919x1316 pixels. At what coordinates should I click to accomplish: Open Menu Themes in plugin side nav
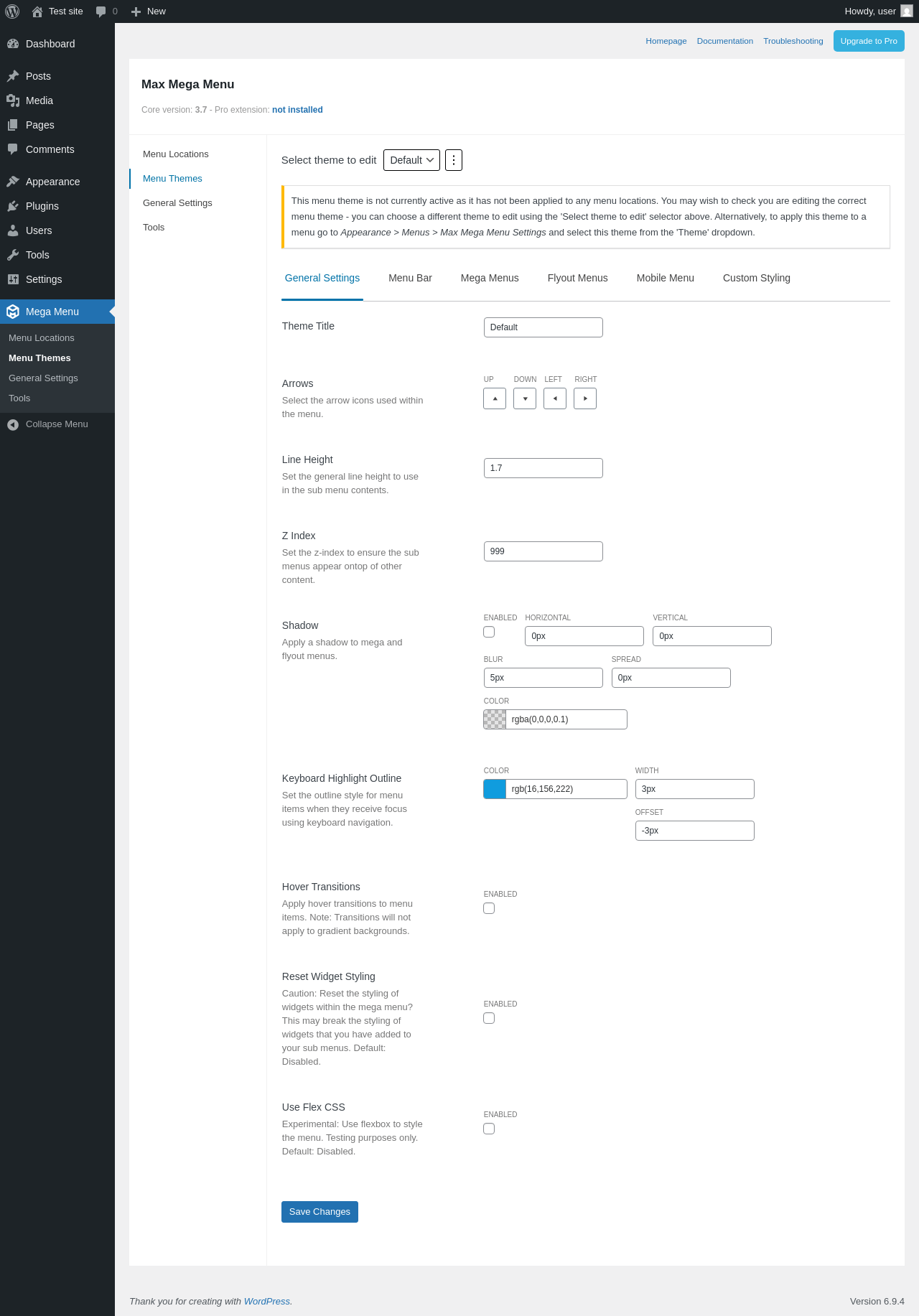(172, 179)
